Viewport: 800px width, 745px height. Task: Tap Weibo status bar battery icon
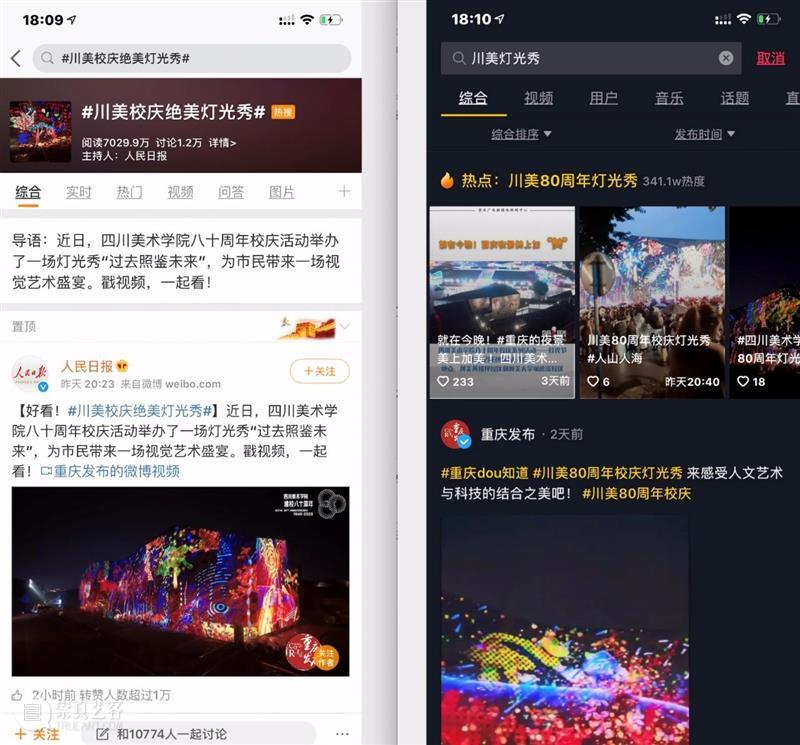coord(331,20)
